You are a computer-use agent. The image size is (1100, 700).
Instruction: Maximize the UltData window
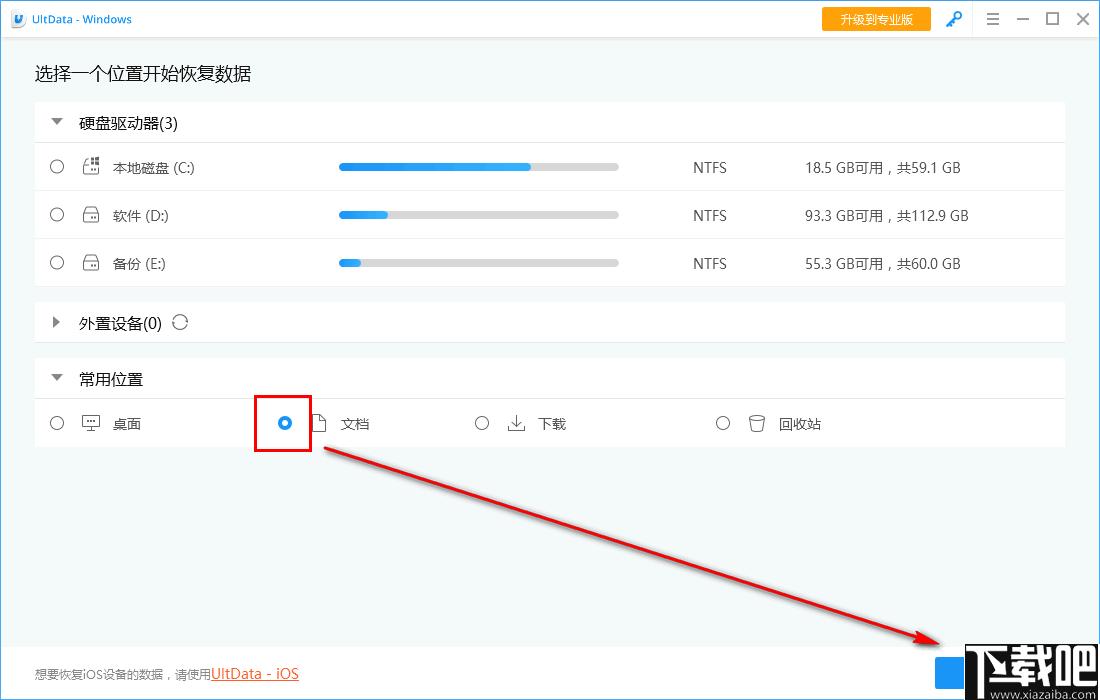click(x=1052, y=19)
